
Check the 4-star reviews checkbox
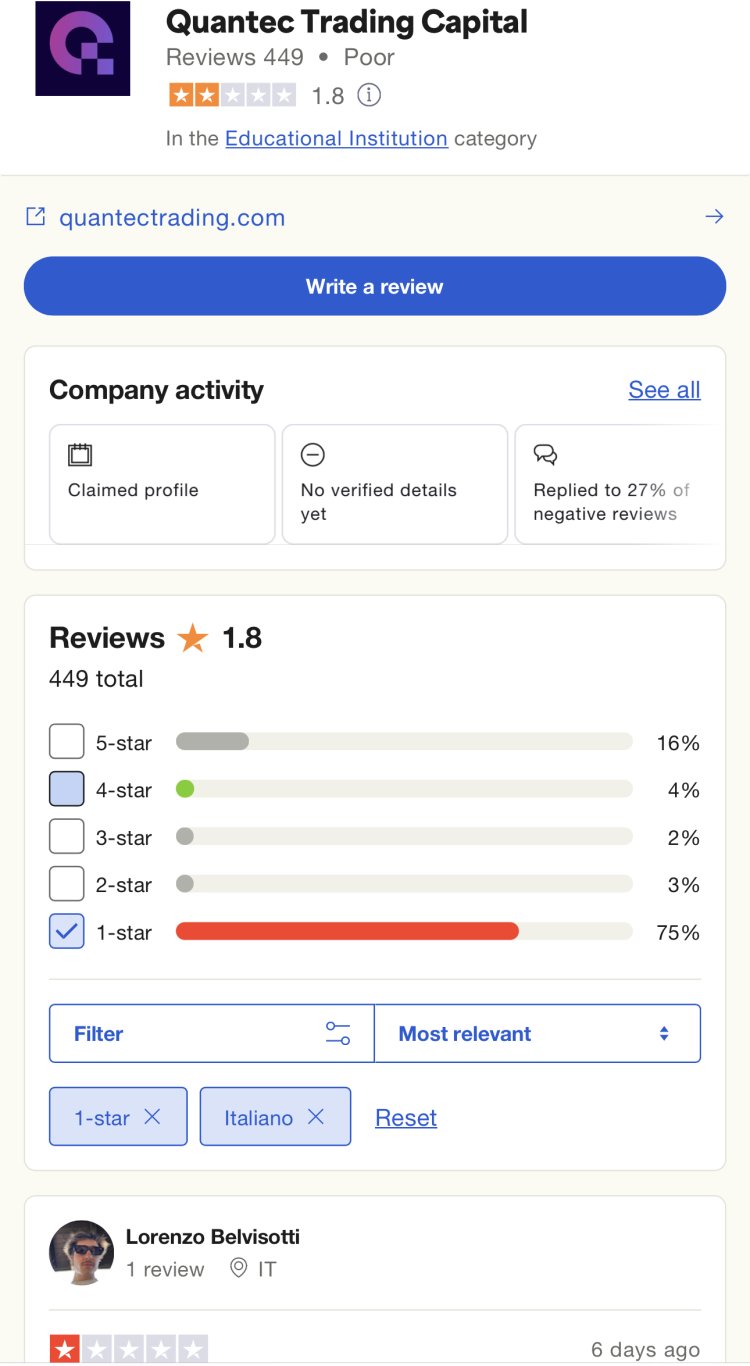[65, 787]
